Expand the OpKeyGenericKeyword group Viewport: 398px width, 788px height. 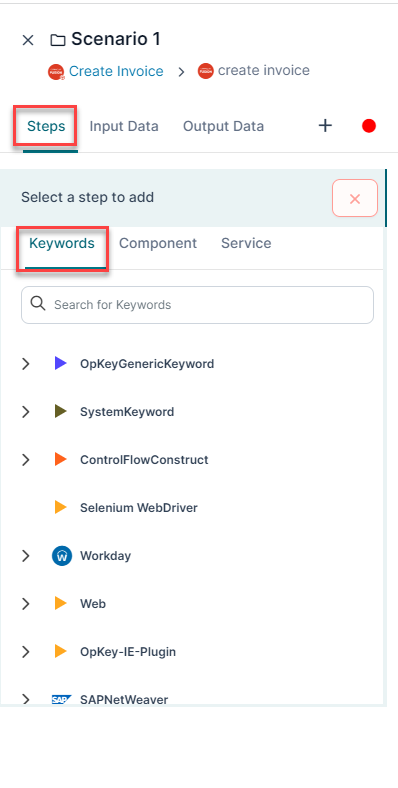(26, 364)
